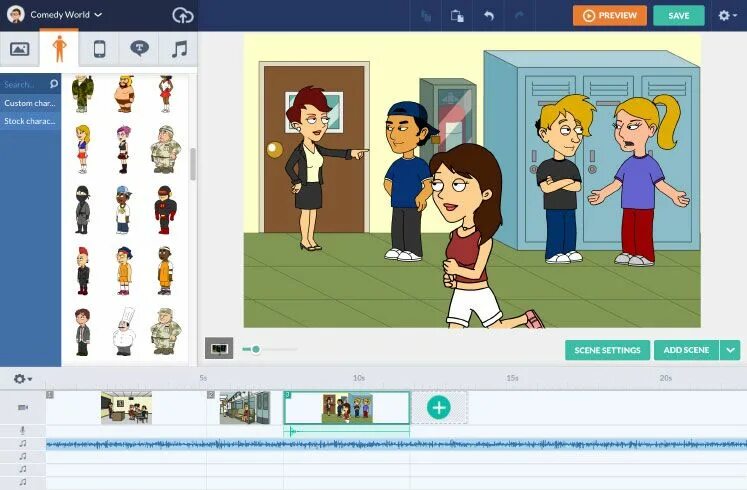Screen dimensions: 747x490
Task: Select the blond boy with crossed arms
Action: tap(562, 179)
